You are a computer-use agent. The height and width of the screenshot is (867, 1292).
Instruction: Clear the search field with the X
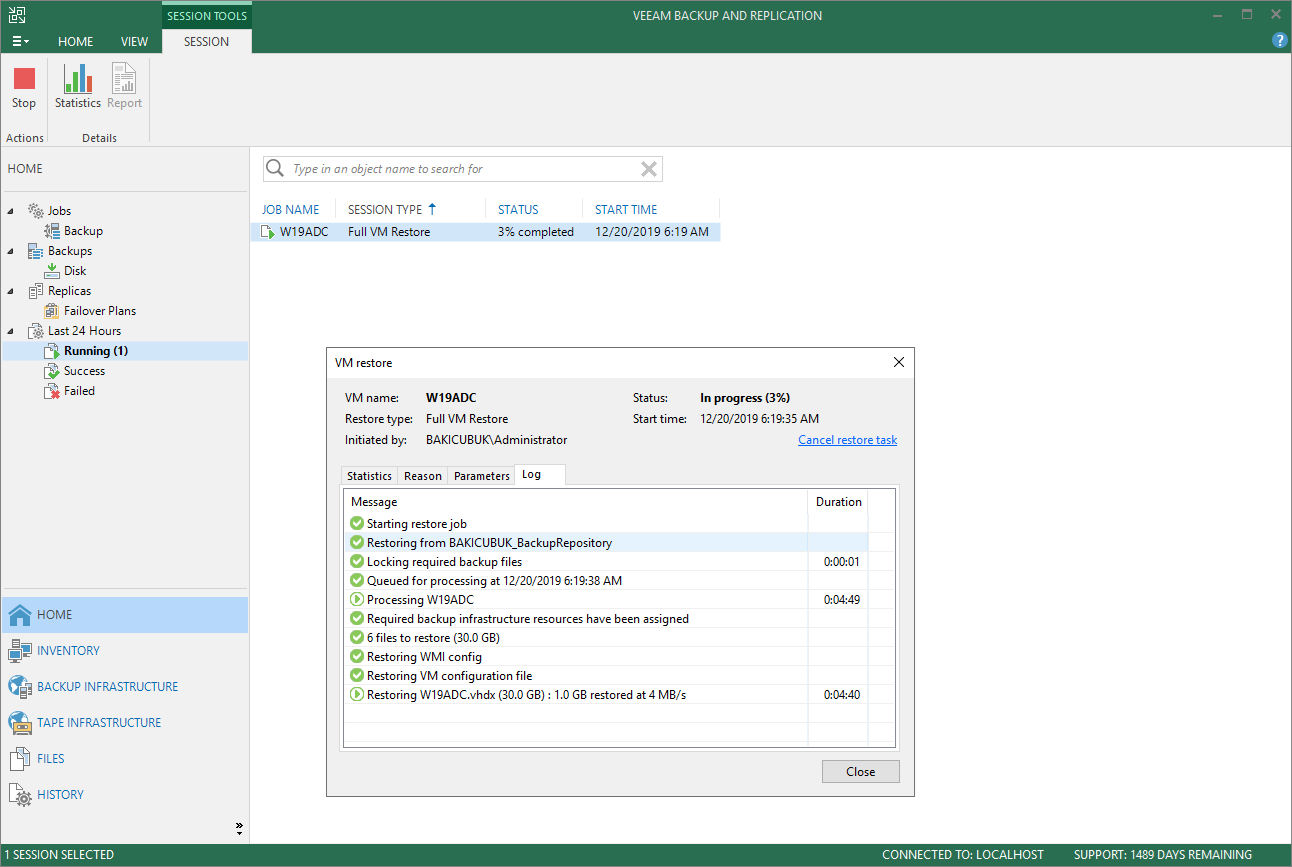[649, 169]
